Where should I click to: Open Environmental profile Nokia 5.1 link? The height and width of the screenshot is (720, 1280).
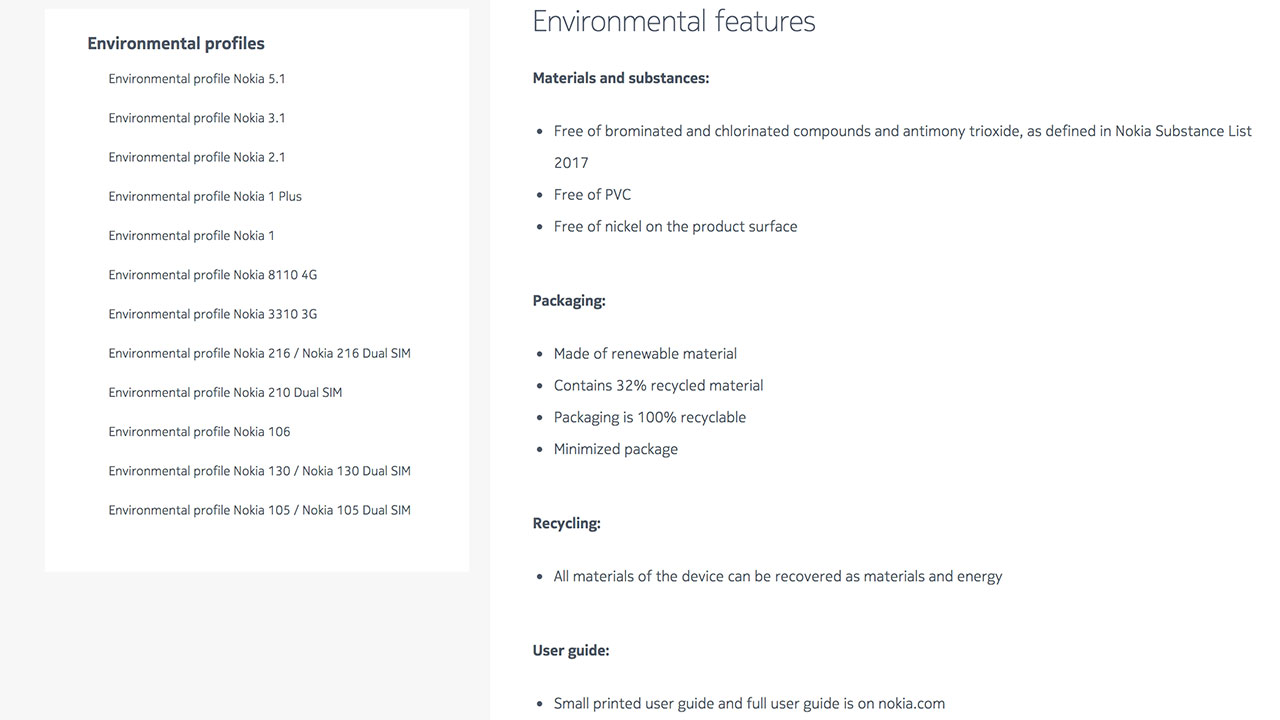point(197,79)
